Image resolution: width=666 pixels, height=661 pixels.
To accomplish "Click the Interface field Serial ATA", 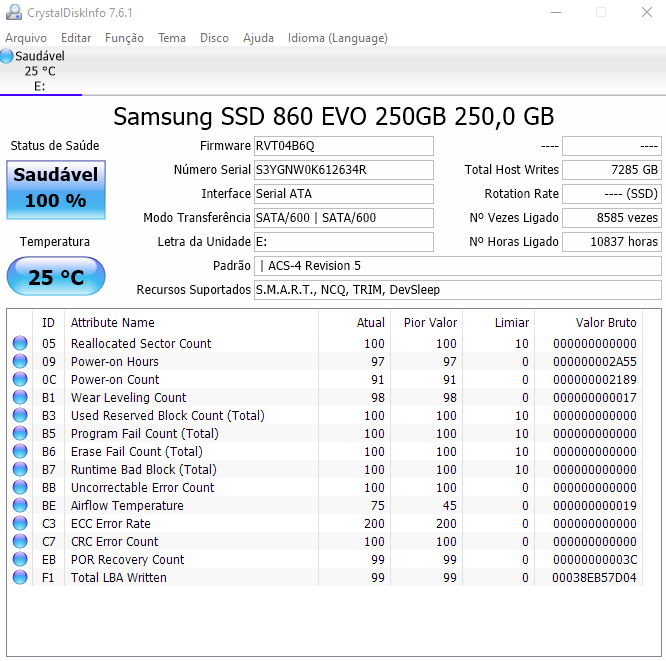I will click(344, 194).
